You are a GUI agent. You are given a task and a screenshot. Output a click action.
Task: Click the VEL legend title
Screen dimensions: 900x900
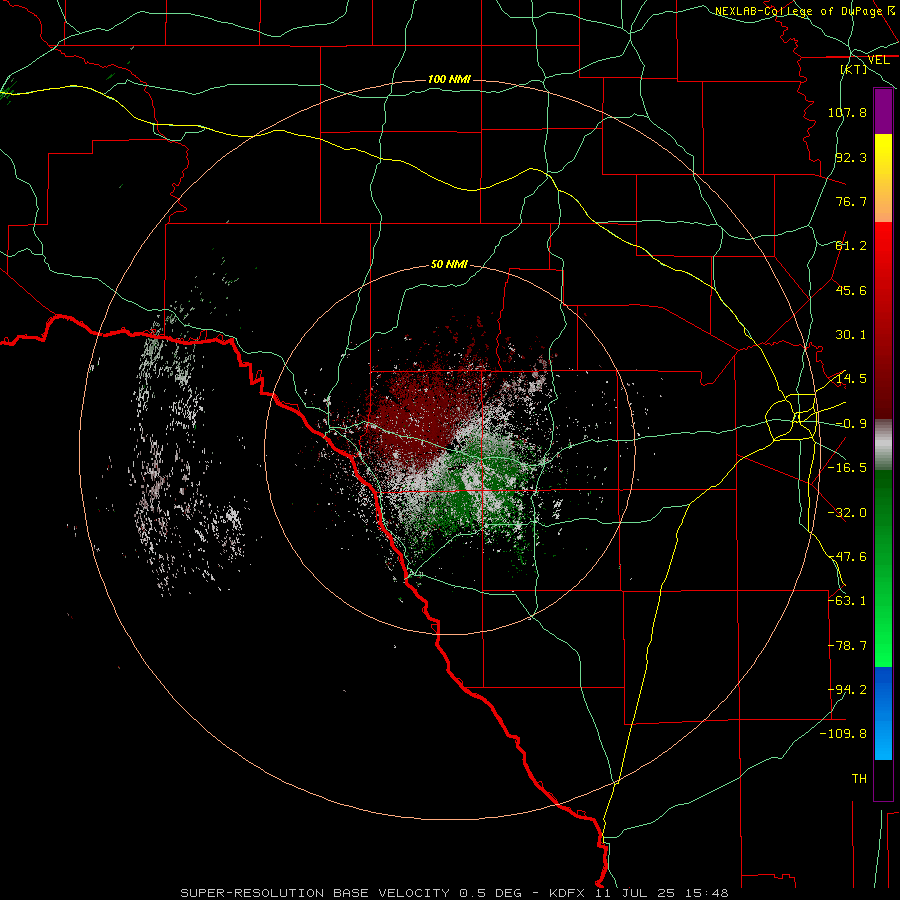[x=879, y=60]
